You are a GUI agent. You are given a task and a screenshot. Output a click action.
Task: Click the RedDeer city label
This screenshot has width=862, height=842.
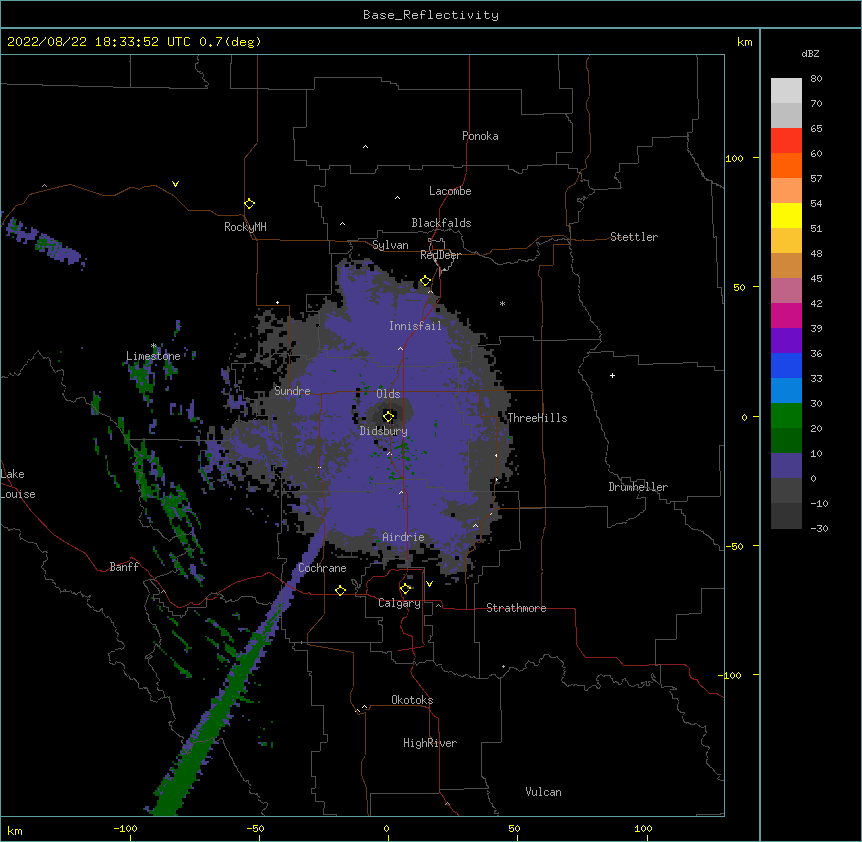(440, 255)
